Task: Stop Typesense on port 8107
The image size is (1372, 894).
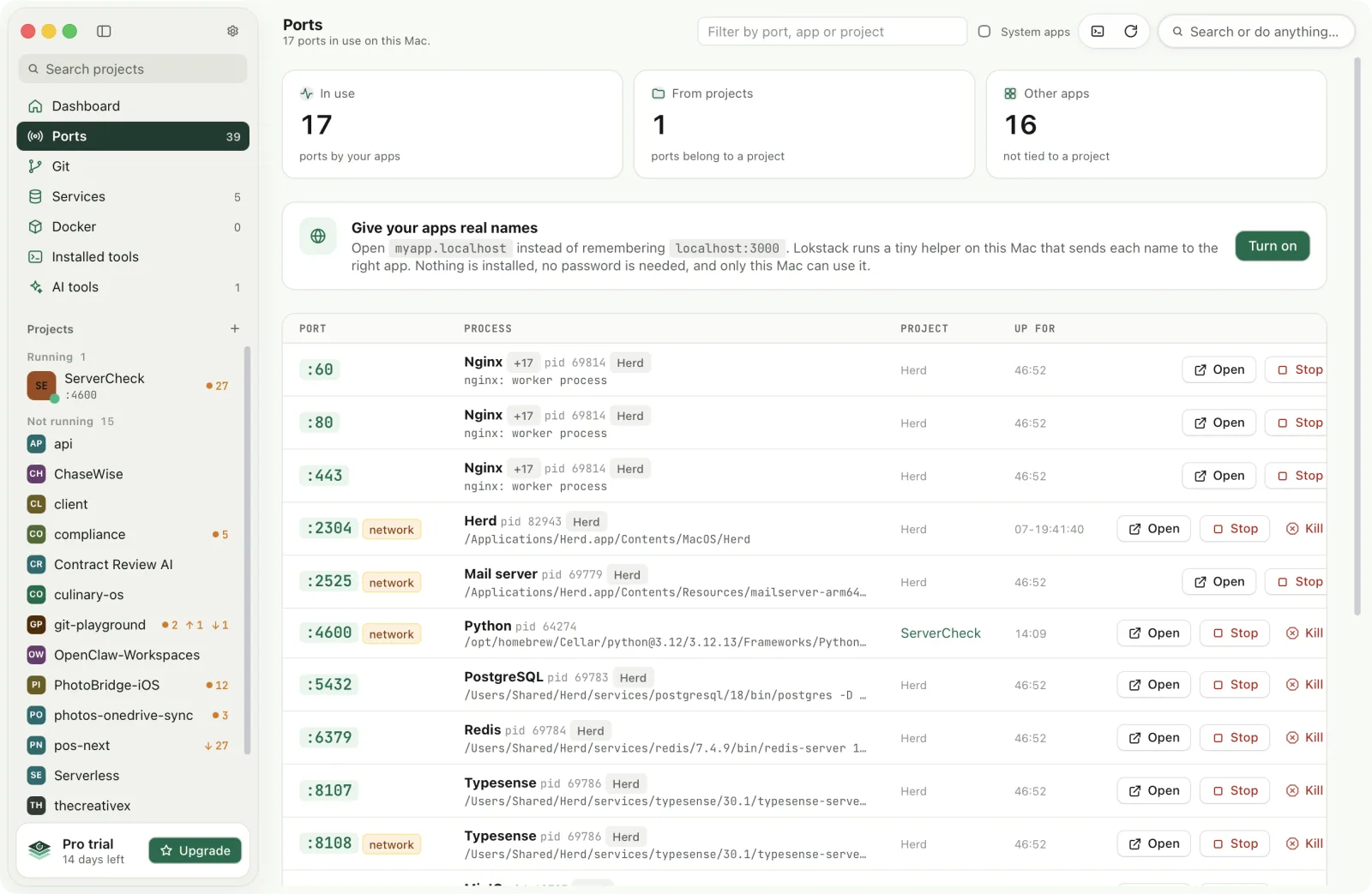Action: (x=1236, y=791)
